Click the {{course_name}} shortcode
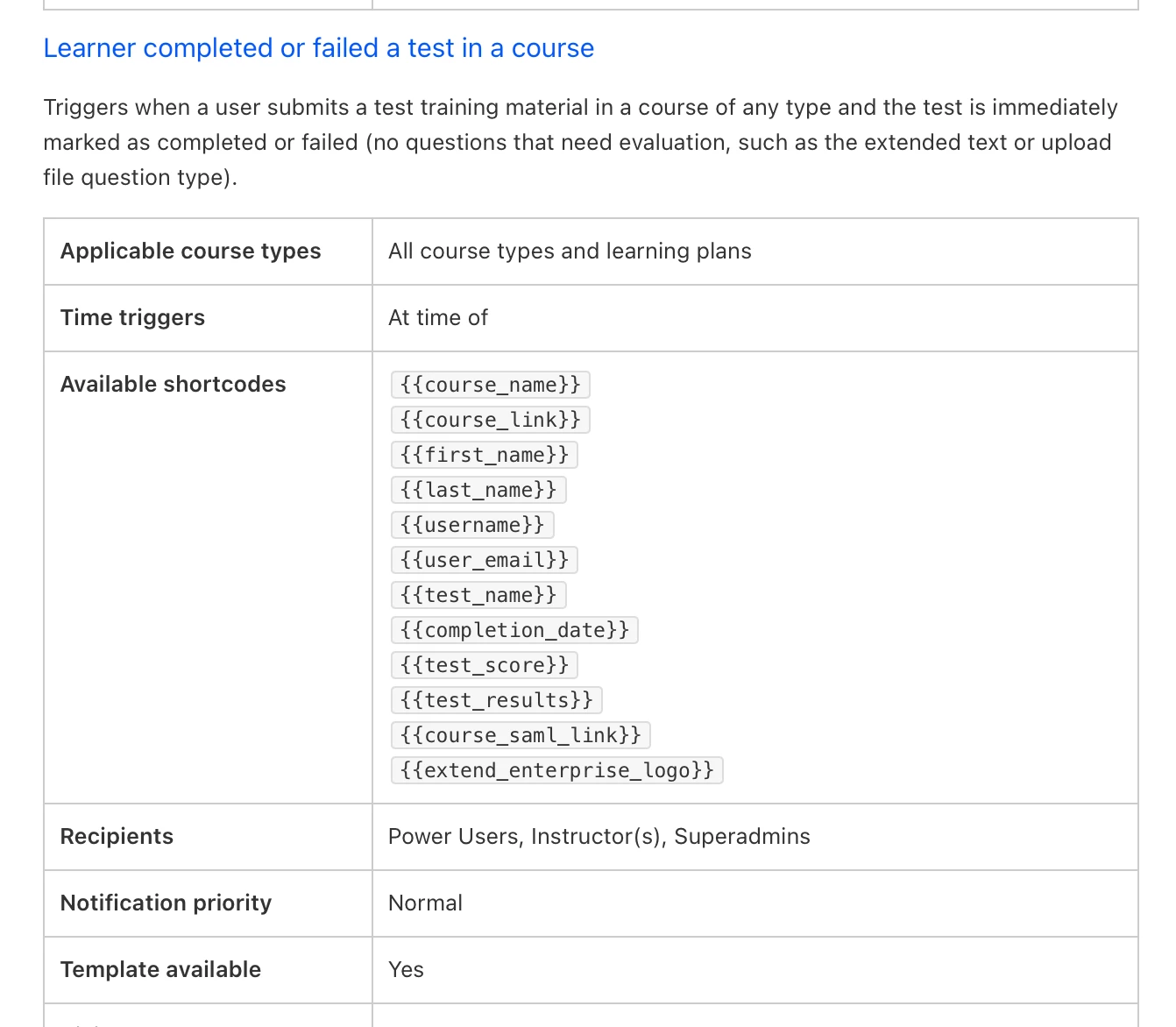The image size is (1176, 1027). tap(490, 385)
